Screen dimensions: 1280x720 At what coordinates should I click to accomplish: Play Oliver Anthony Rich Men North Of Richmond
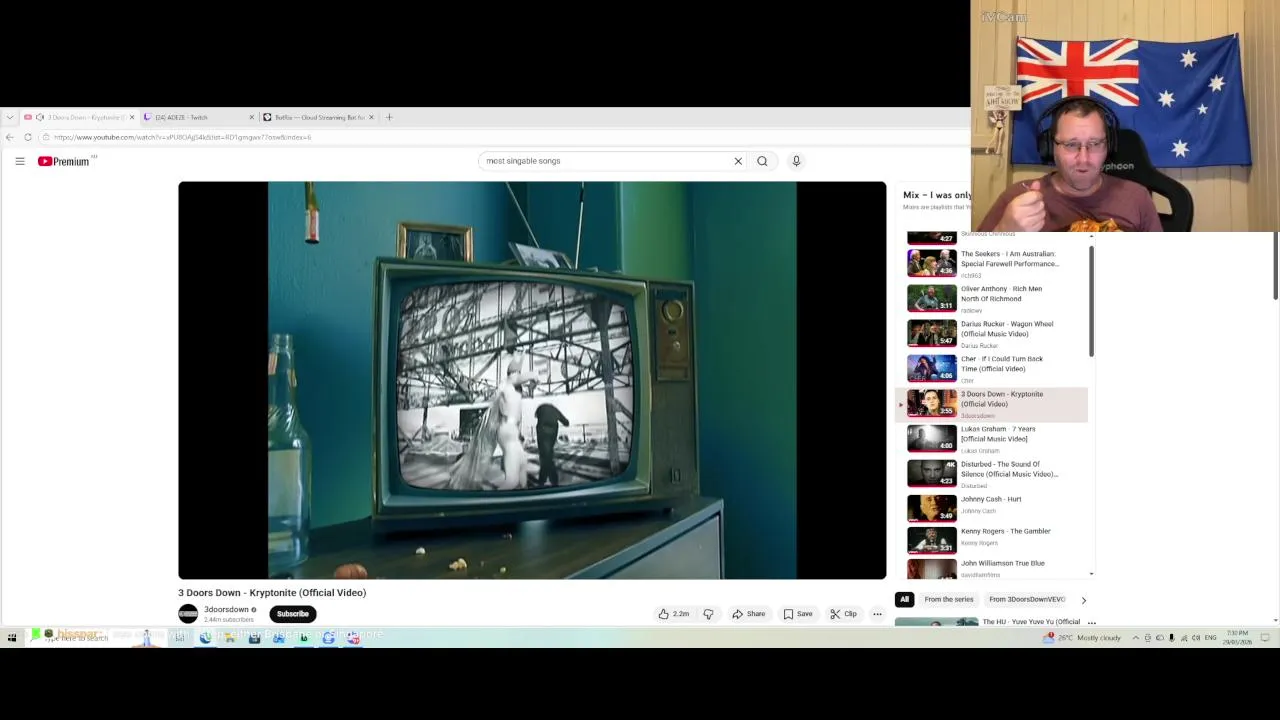click(992, 298)
